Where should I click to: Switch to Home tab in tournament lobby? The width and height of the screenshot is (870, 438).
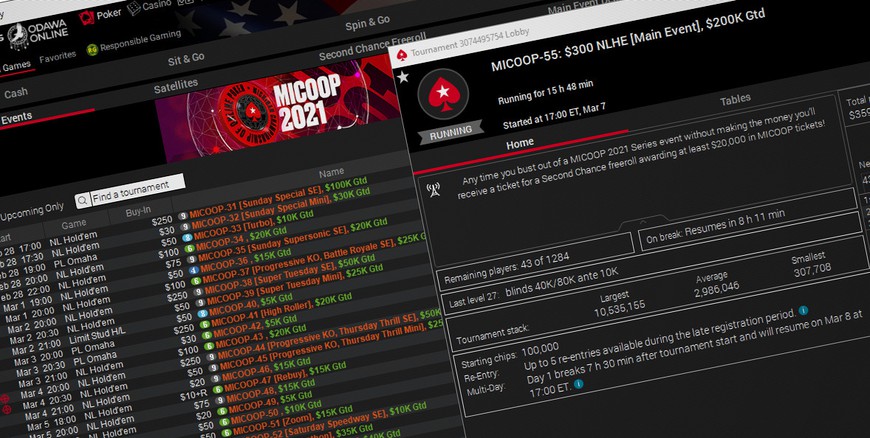click(x=520, y=144)
